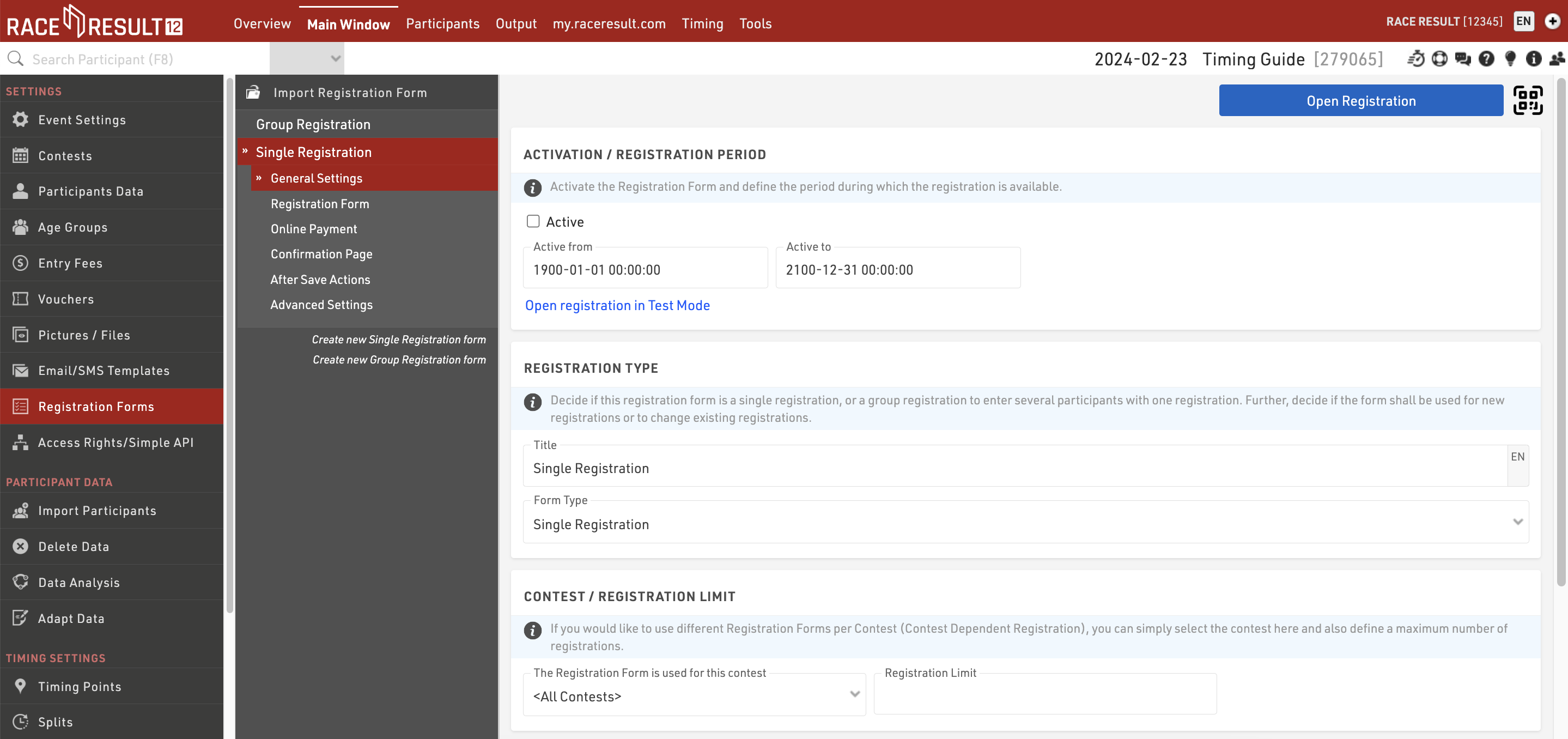The width and height of the screenshot is (1568, 739).
Task: Click the Vouchers ticket icon
Action: pyautogui.click(x=20, y=299)
